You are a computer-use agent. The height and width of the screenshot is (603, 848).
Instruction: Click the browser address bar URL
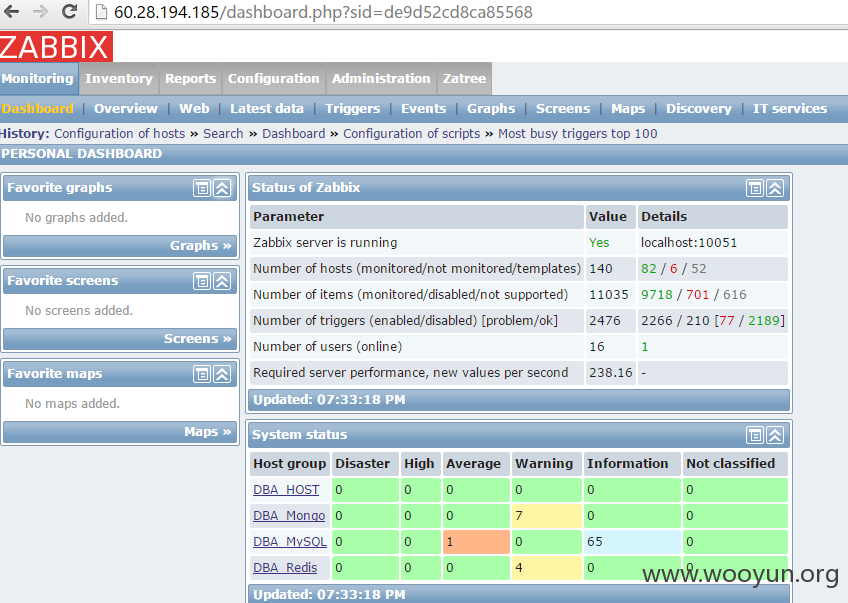coord(323,12)
